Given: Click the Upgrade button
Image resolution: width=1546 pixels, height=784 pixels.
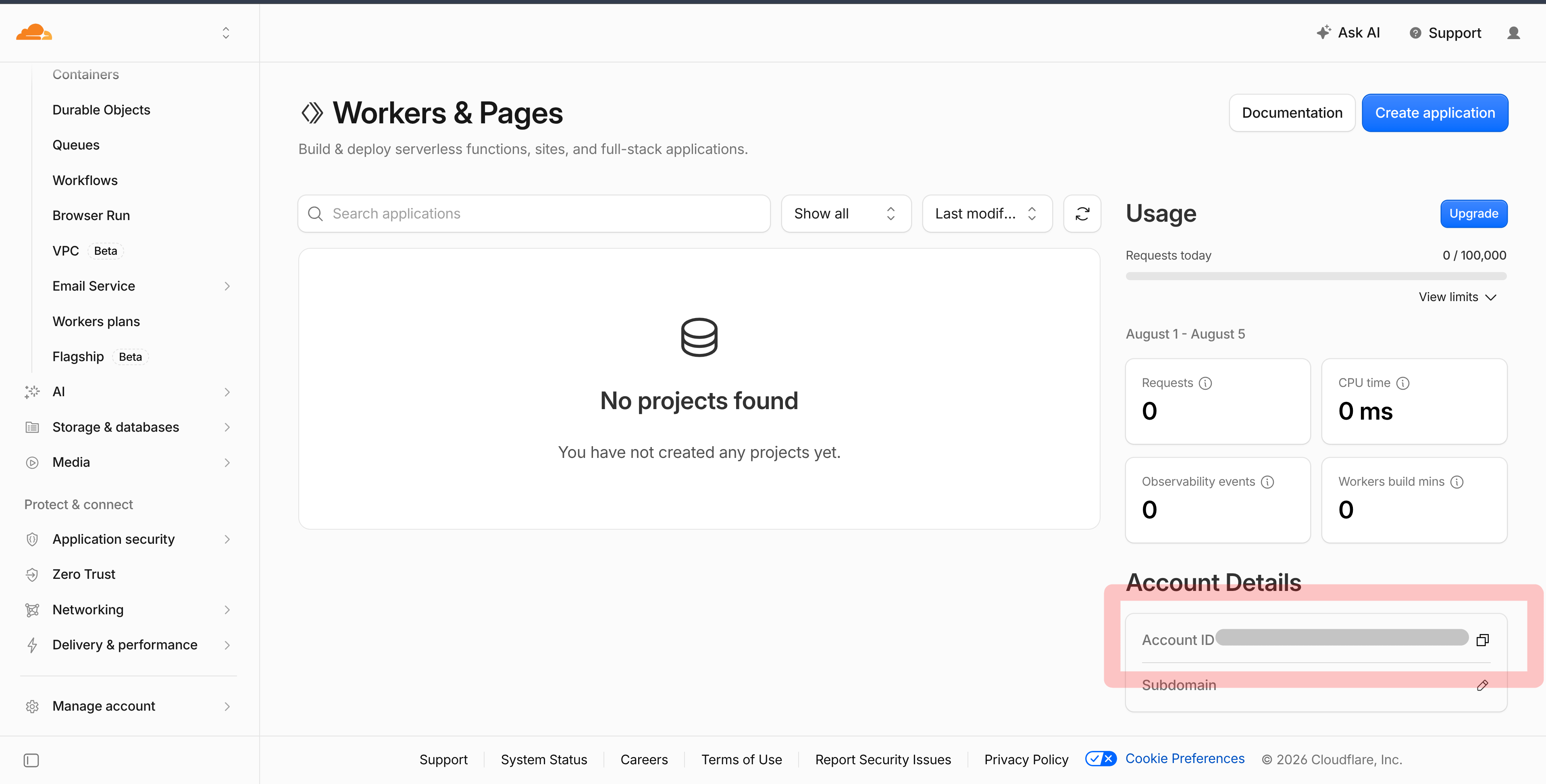Looking at the screenshot, I should click(x=1473, y=214).
